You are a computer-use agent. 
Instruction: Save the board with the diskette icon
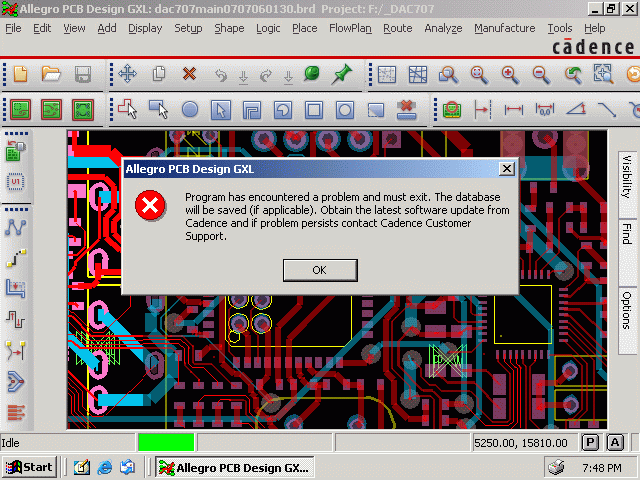point(82,75)
